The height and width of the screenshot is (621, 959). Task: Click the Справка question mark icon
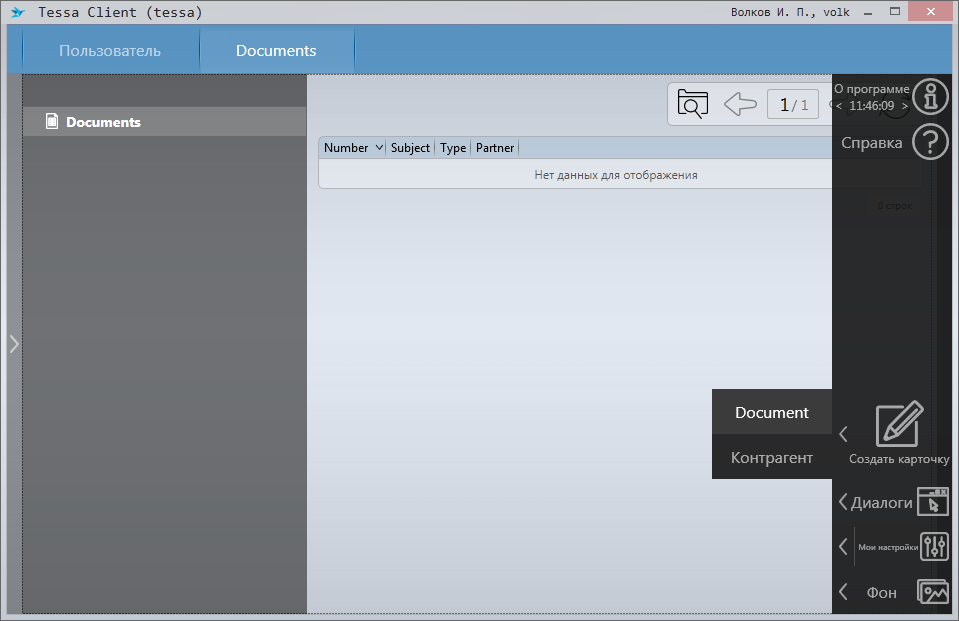coord(930,142)
